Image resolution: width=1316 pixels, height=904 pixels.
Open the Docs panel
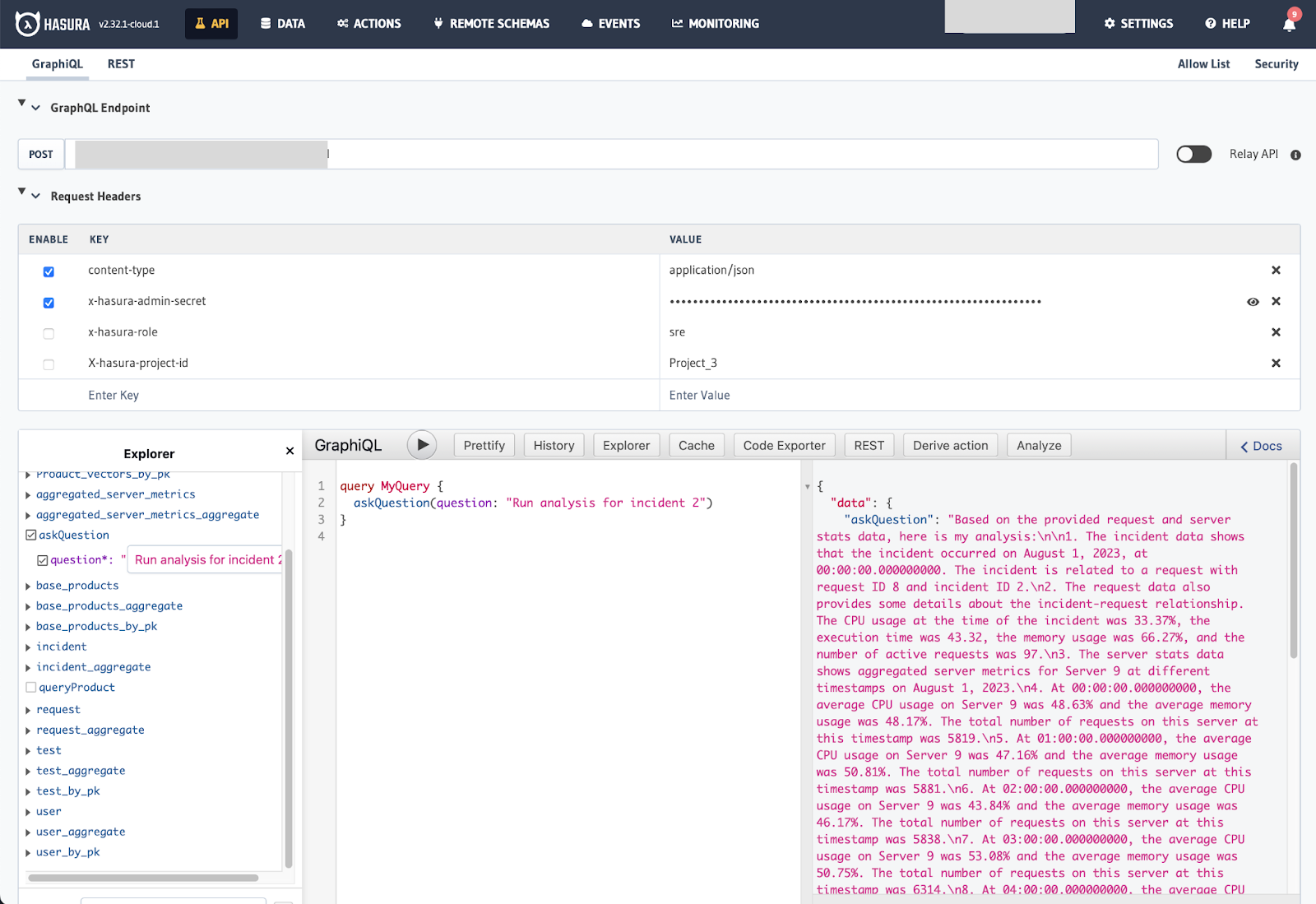point(1262,446)
